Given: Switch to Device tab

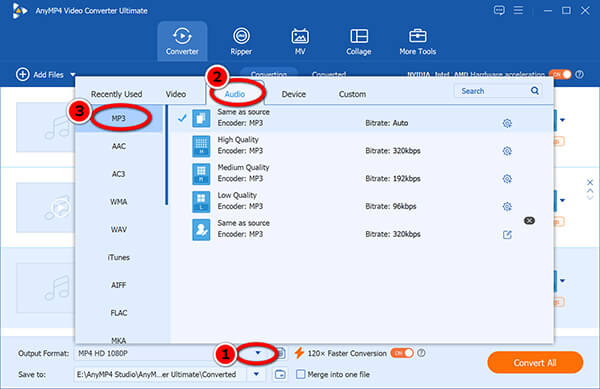Looking at the screenshot, I should pos(293,94).
